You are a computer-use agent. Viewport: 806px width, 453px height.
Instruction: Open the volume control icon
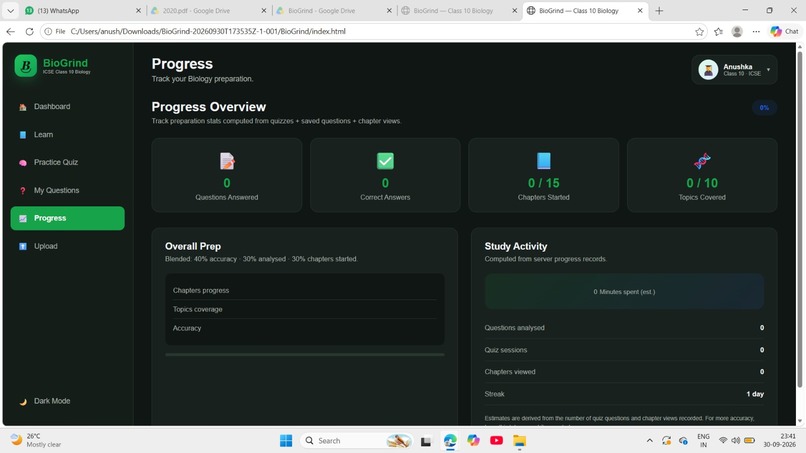tap(736, 441)
